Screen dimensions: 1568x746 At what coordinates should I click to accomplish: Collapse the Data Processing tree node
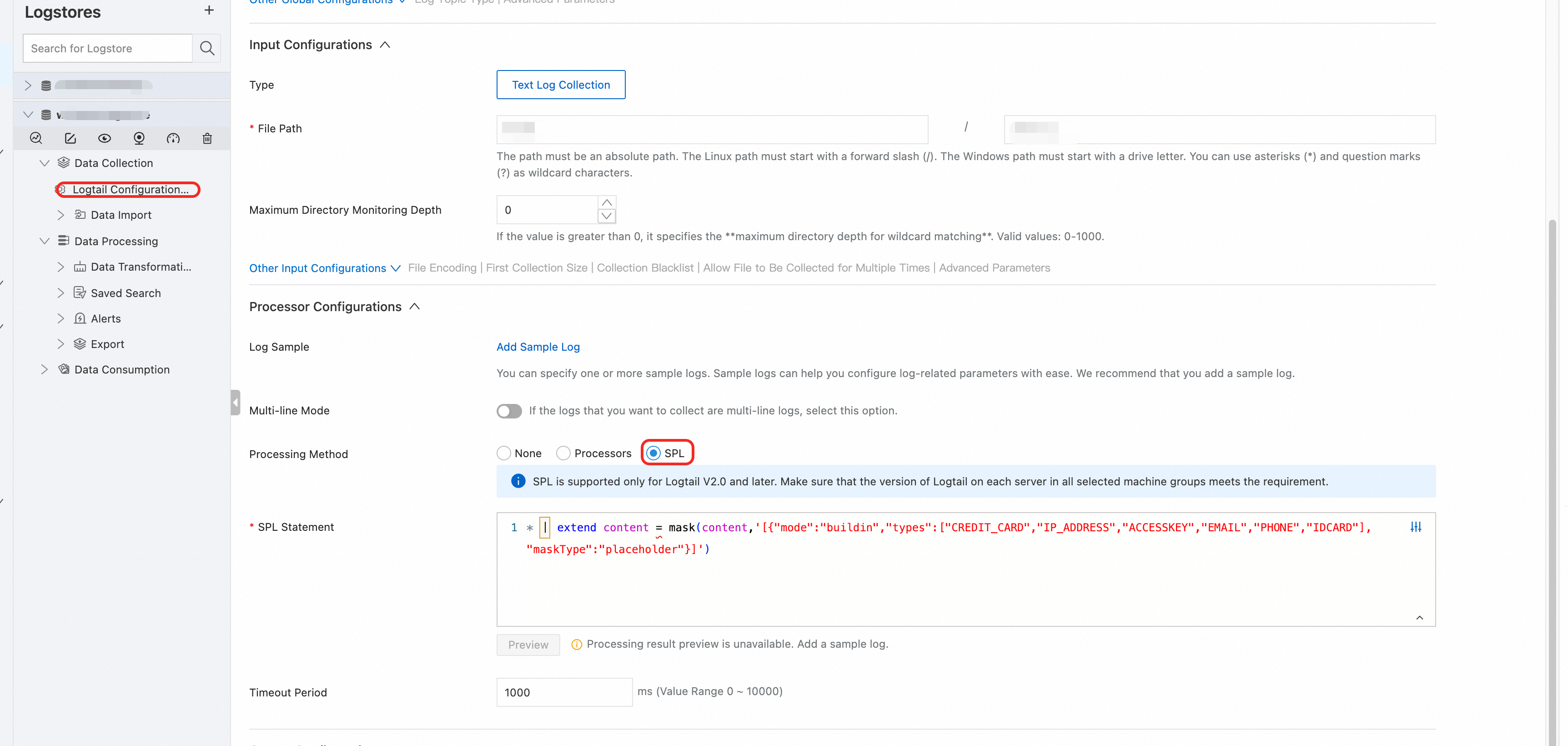(45, 241)
